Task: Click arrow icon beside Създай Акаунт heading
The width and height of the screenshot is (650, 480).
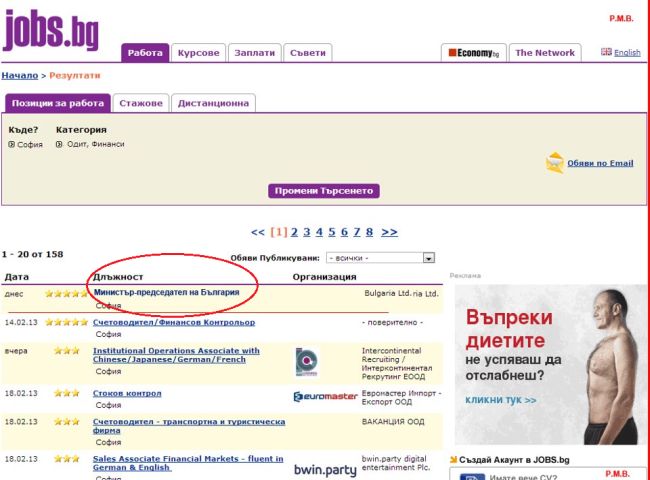Action: point(454,460)
